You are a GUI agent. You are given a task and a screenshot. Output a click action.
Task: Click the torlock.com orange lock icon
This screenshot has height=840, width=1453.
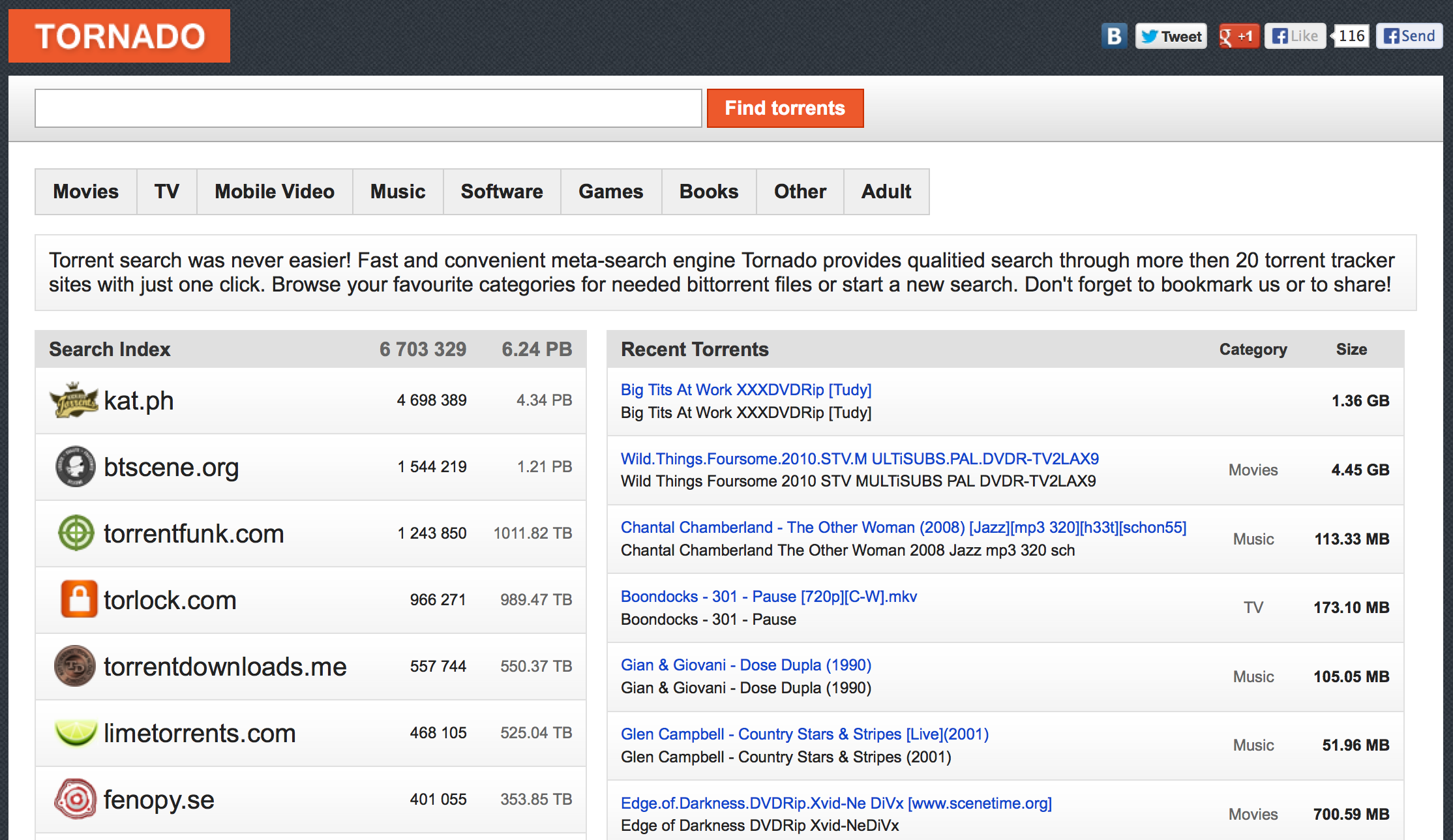tap(79, 599)
